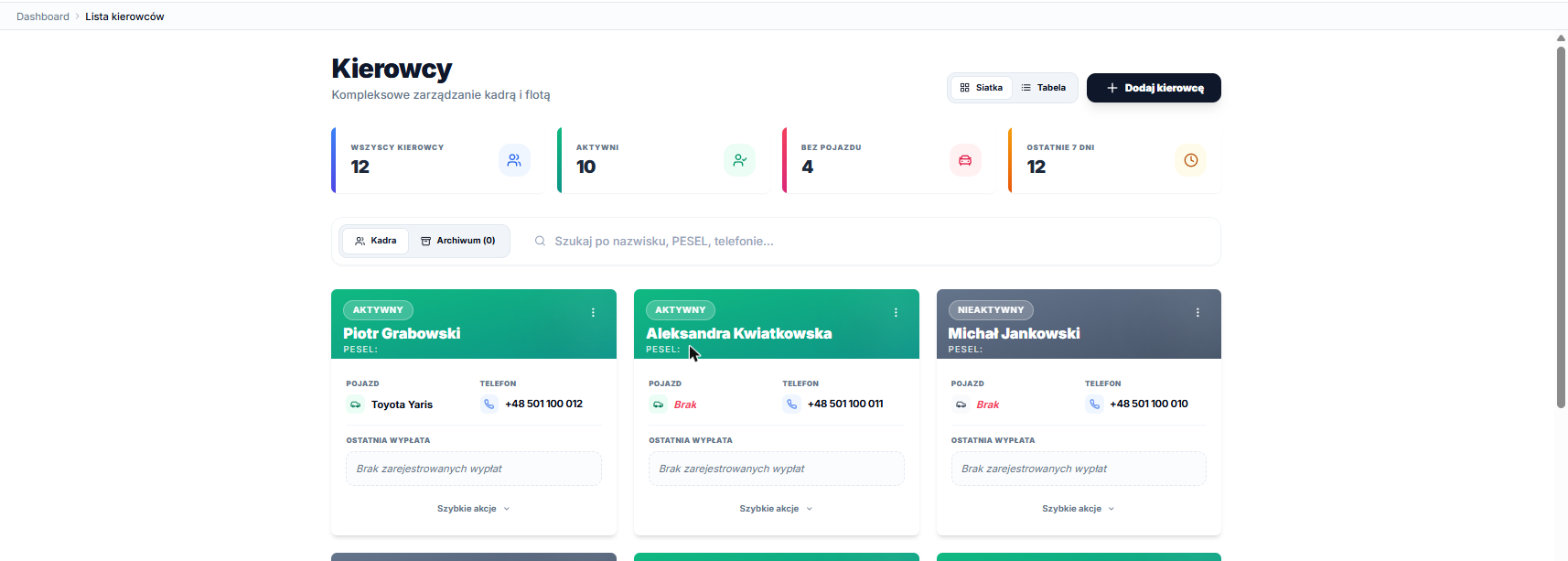Open Ostatnie 7 dni stat card
1568x561 pixels.
[x=1115, y=160]
